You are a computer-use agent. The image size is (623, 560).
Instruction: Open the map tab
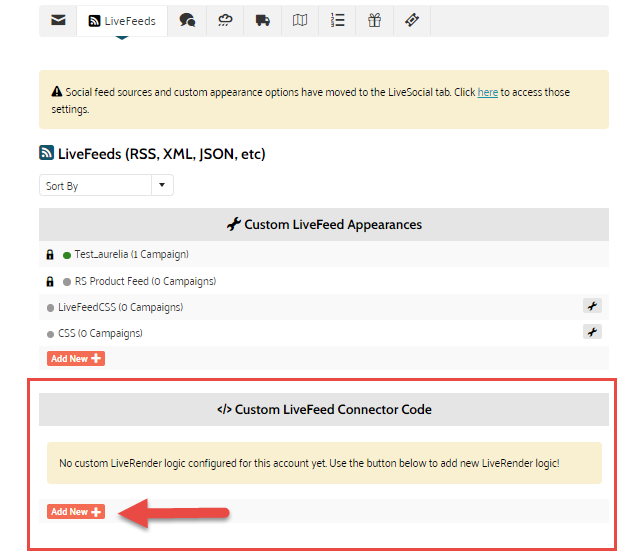(x=300, y=21)
